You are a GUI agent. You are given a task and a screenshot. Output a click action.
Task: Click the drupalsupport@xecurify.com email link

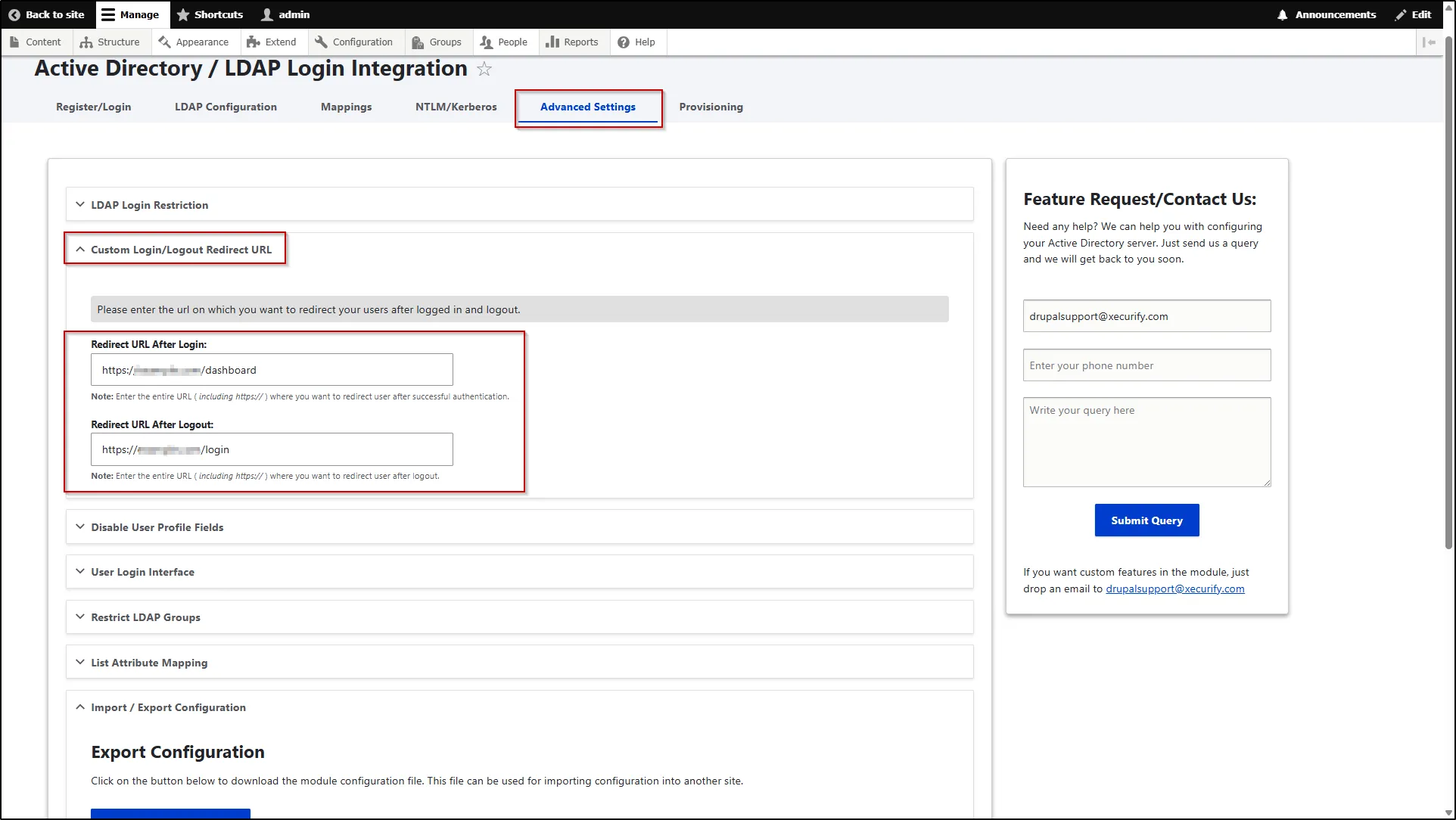point(1174,589)
